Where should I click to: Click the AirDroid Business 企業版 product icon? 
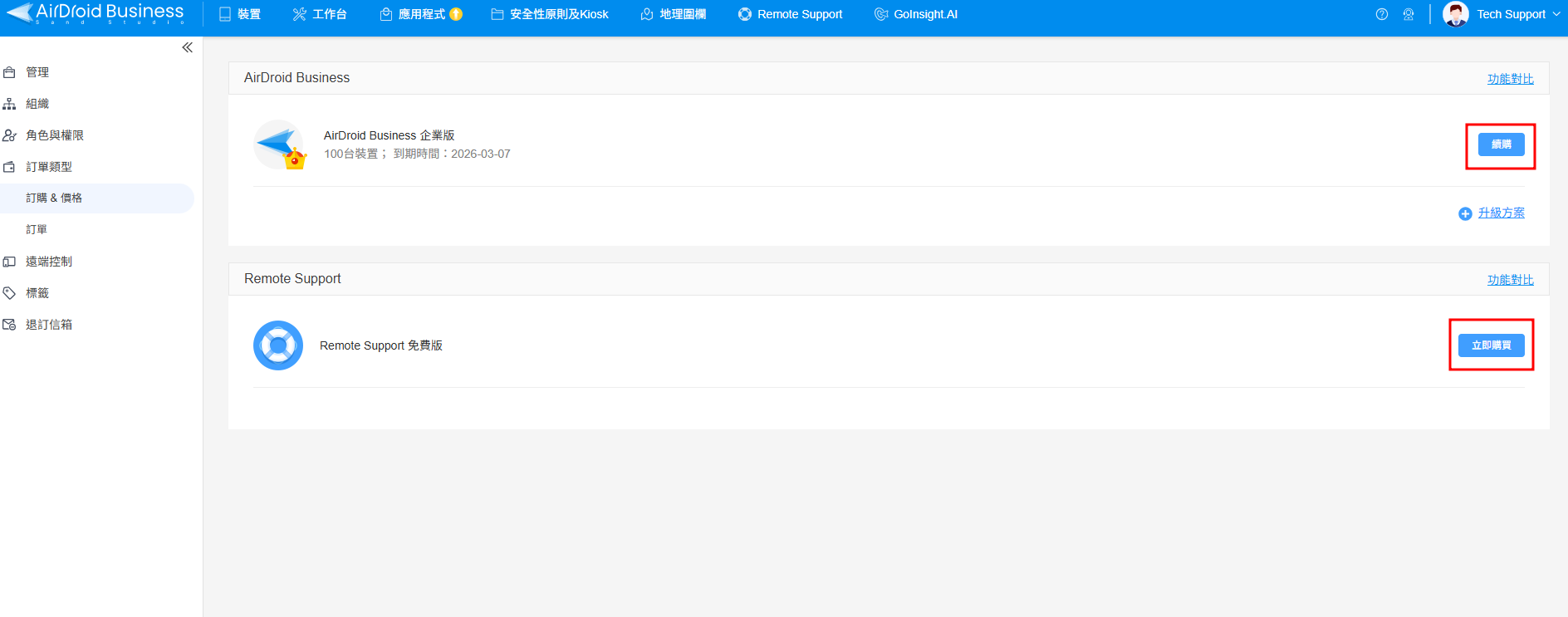point(280,145)
